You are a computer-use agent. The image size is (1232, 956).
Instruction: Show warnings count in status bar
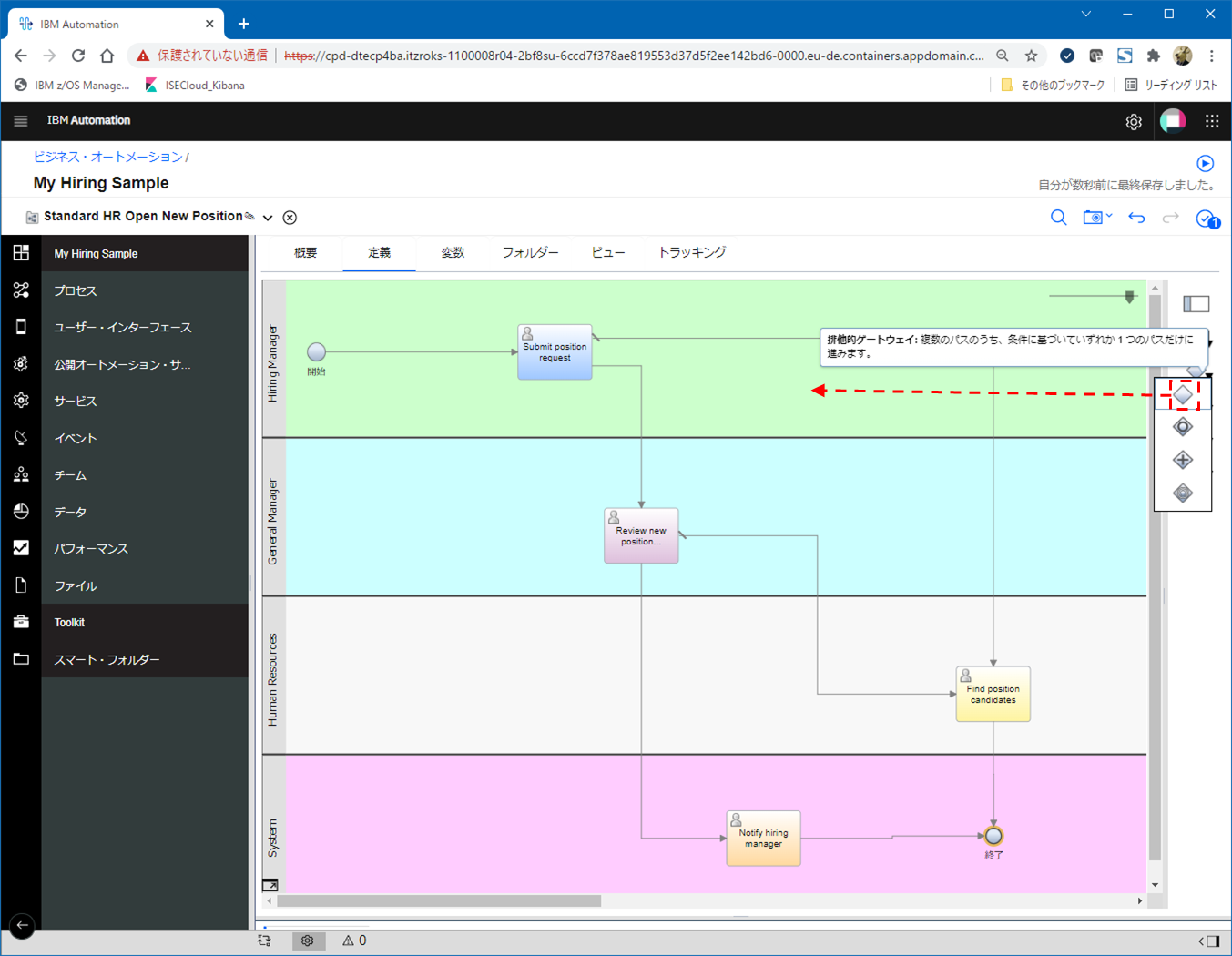pyautogui.click(x=354, y=941)
